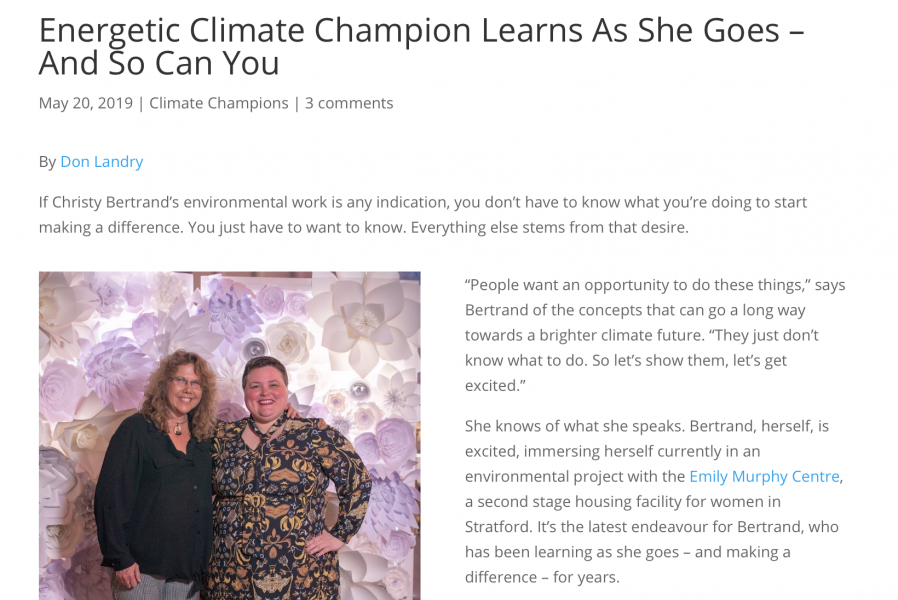Open author Don Landry's link
Screen dimensions: 898x600
tap(101, 162)
